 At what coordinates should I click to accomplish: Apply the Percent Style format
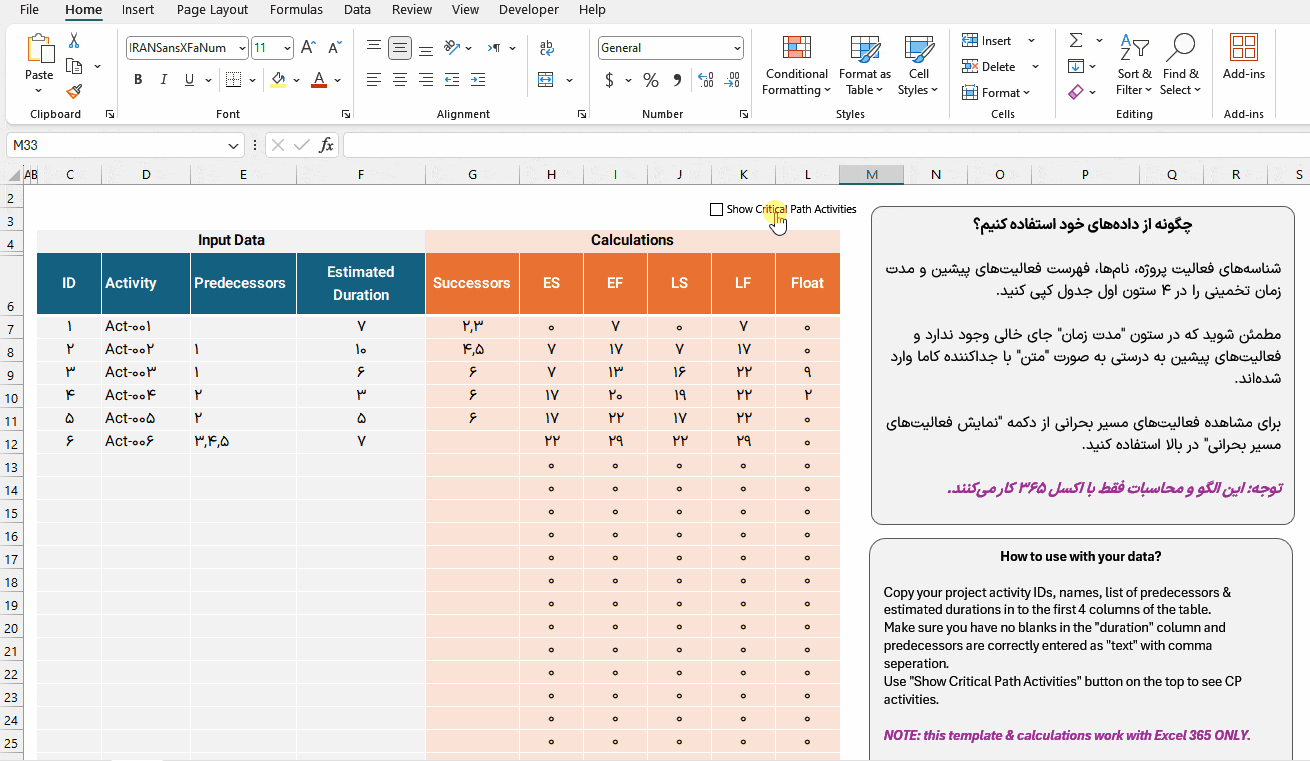[651, 80]
